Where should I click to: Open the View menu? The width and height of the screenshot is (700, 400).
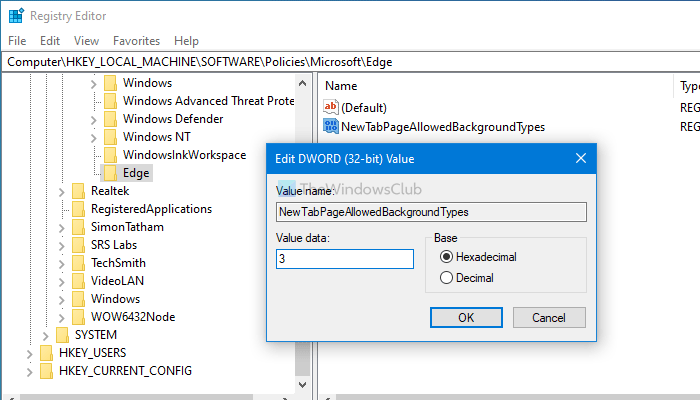point(86,41)
